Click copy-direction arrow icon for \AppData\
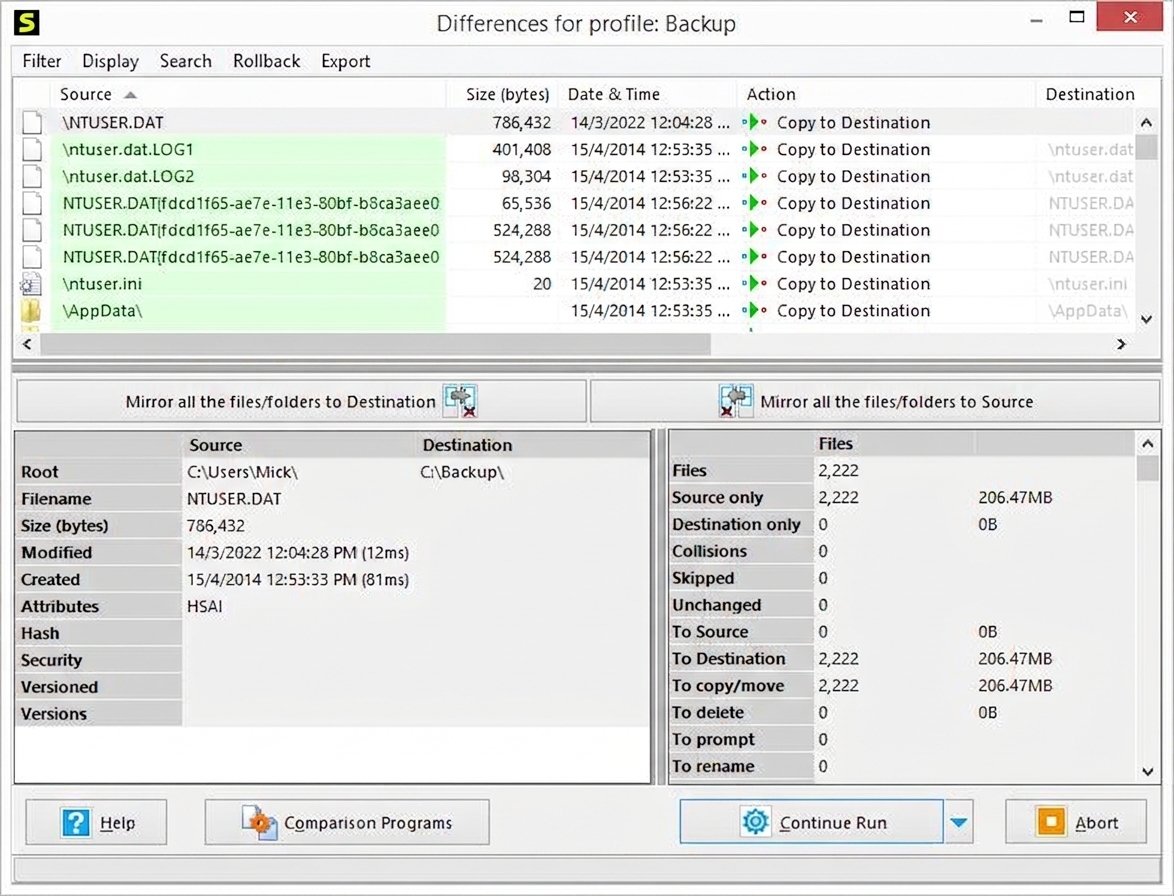Image resolution: width=1174 pixels, height=896 pixels. [x=755, y=311]
